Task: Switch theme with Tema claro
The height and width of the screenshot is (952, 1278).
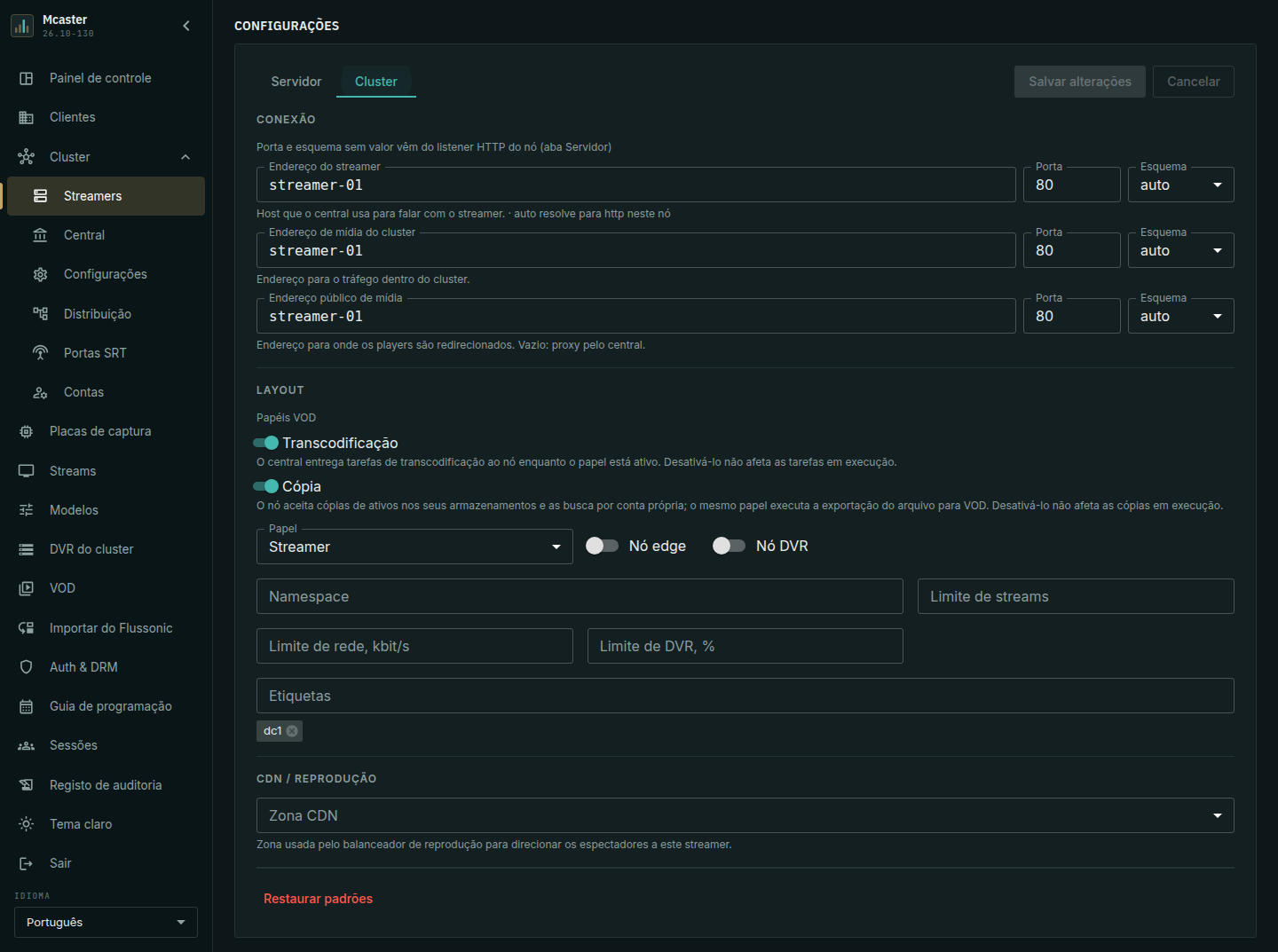Action: point(106,824)
